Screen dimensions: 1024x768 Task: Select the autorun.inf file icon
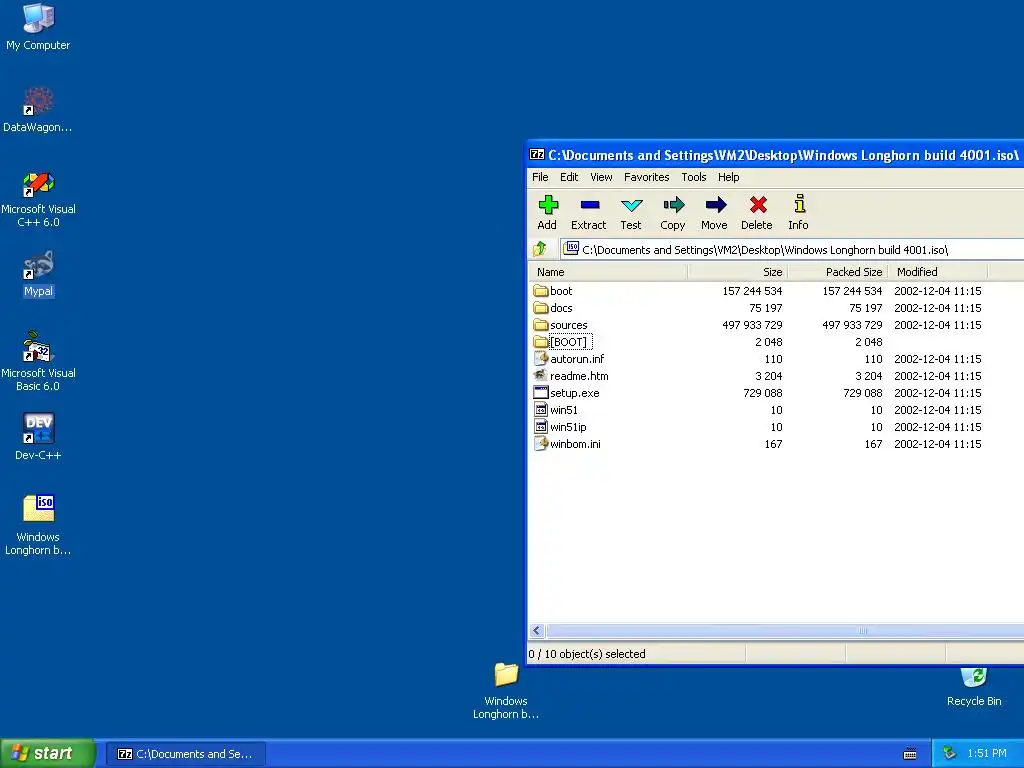pos(540,359)
